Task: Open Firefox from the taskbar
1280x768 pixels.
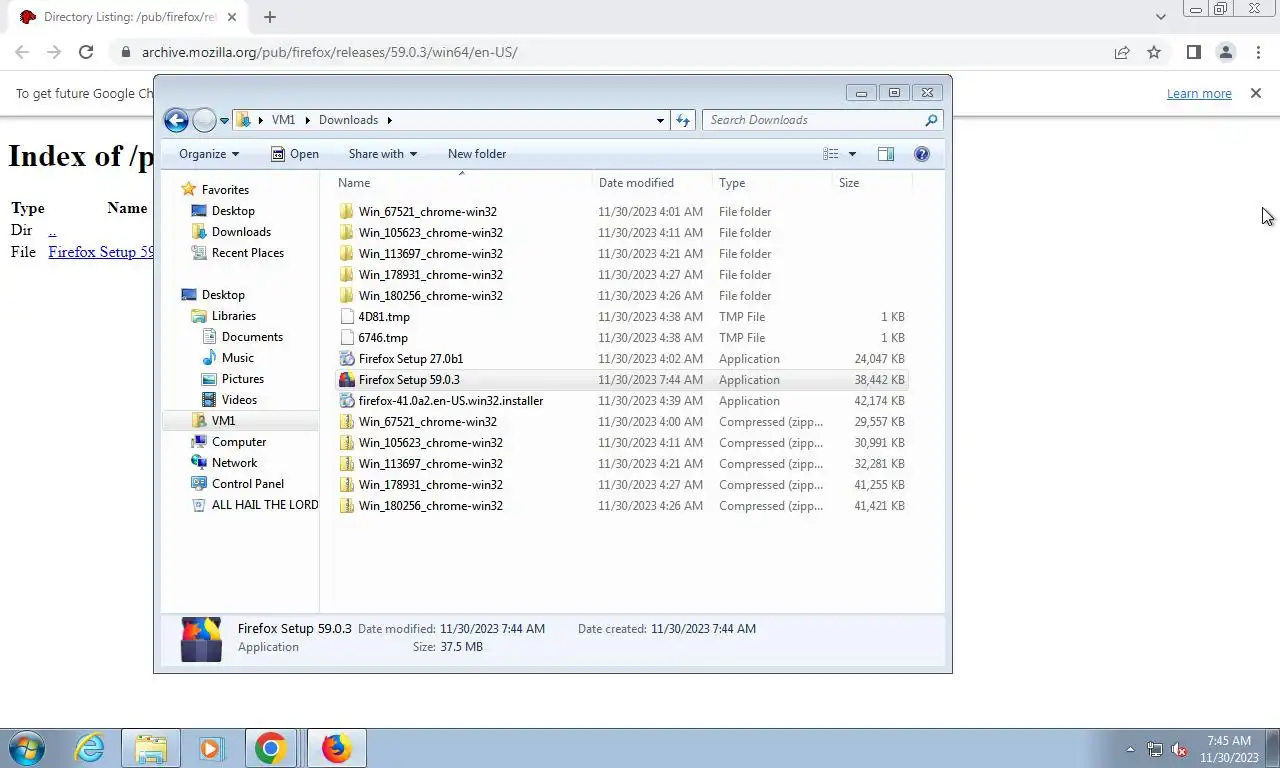Action: 337,748
